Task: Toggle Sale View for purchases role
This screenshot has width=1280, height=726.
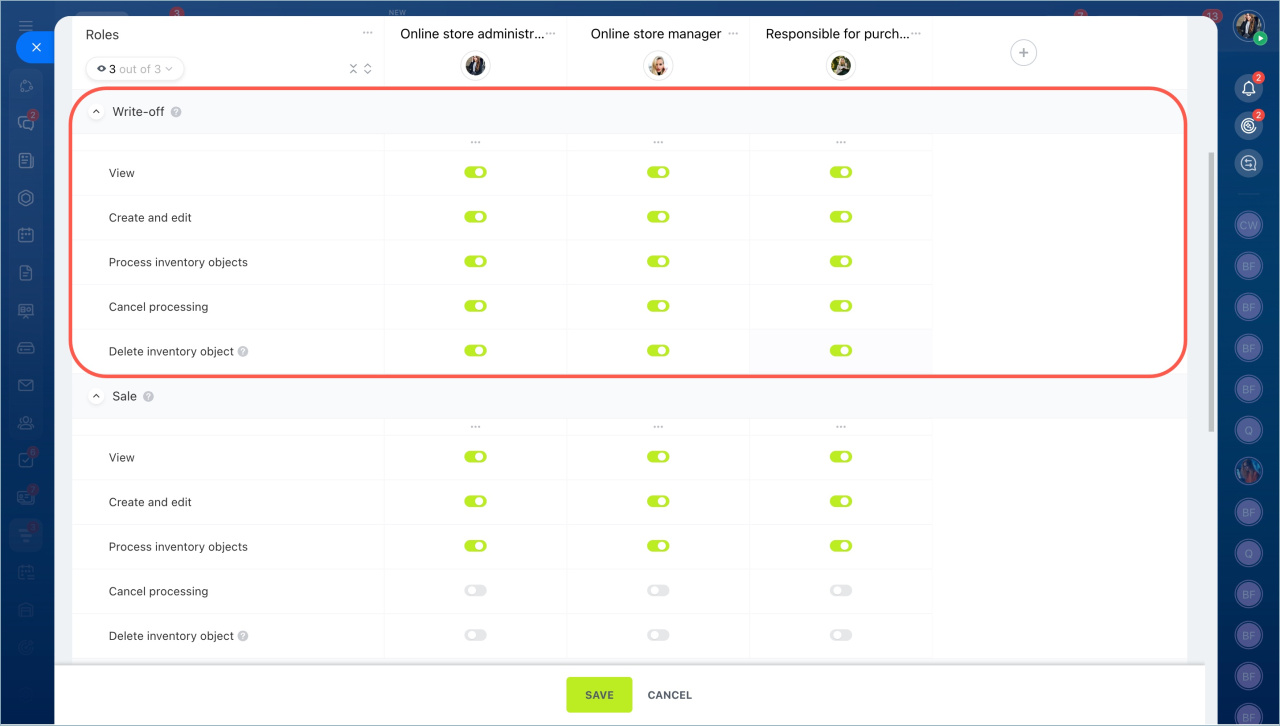Action: click(841, 457)
